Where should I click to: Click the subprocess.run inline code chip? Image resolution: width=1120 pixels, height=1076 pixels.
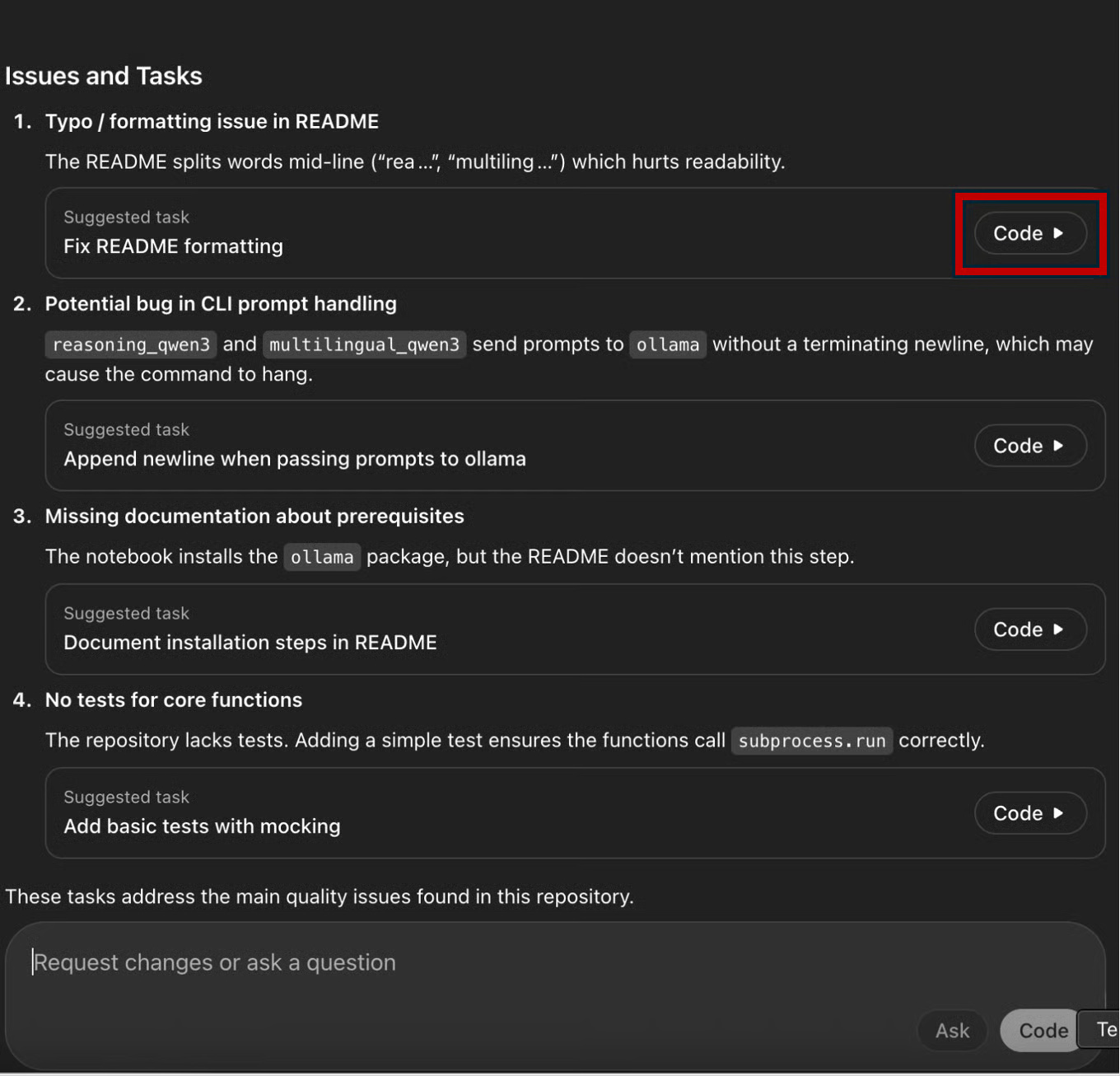tap(811, 740)
